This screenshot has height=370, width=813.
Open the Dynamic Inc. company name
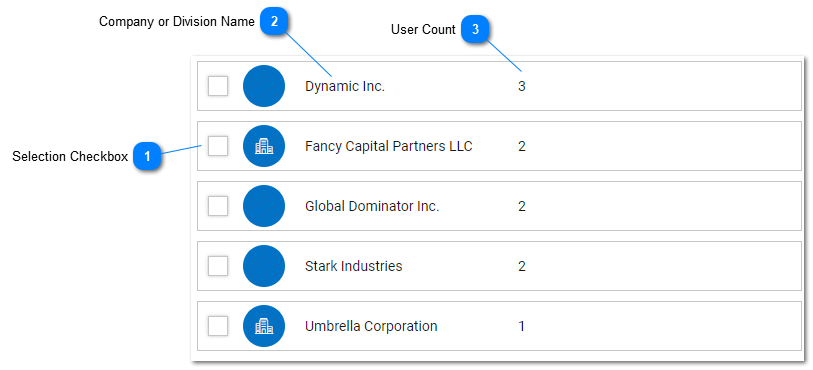click(345, 87)
